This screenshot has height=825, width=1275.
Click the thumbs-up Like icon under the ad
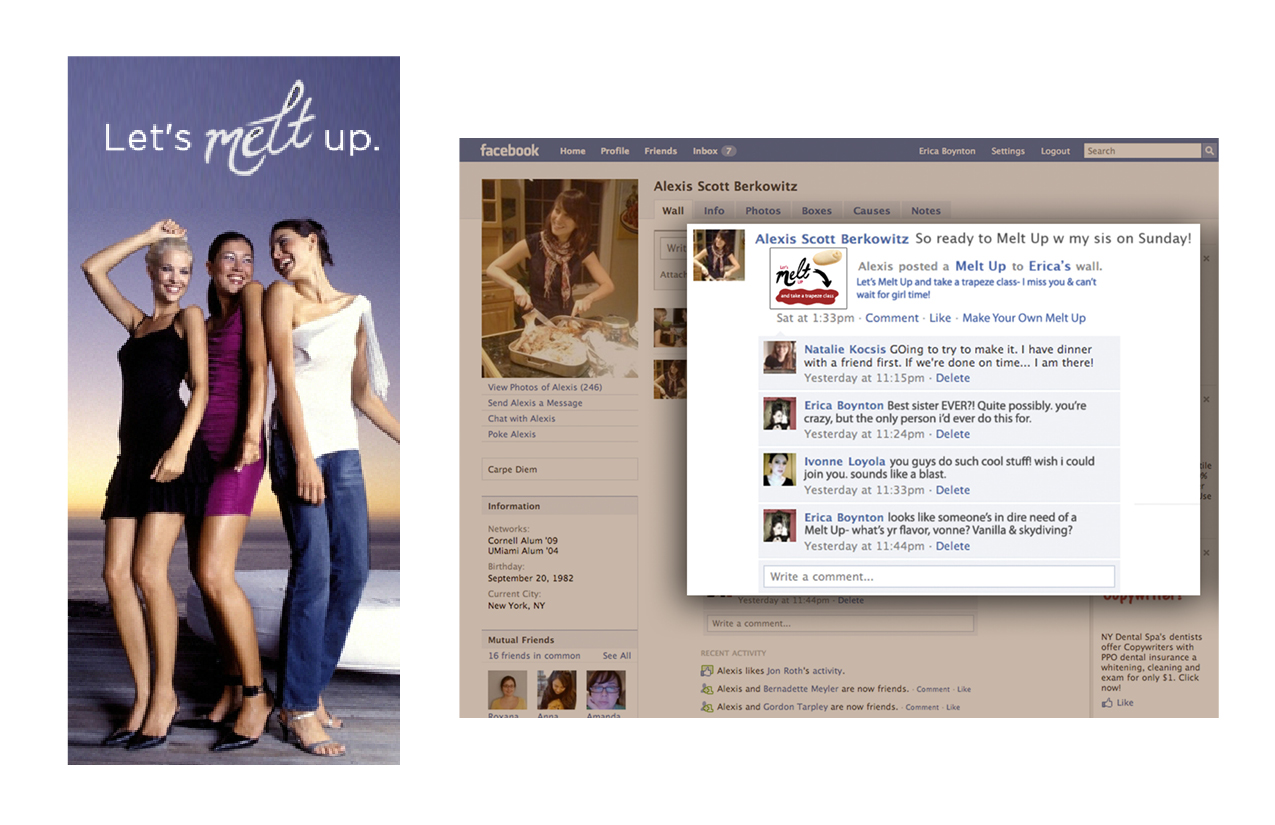tap(1107, 703)
